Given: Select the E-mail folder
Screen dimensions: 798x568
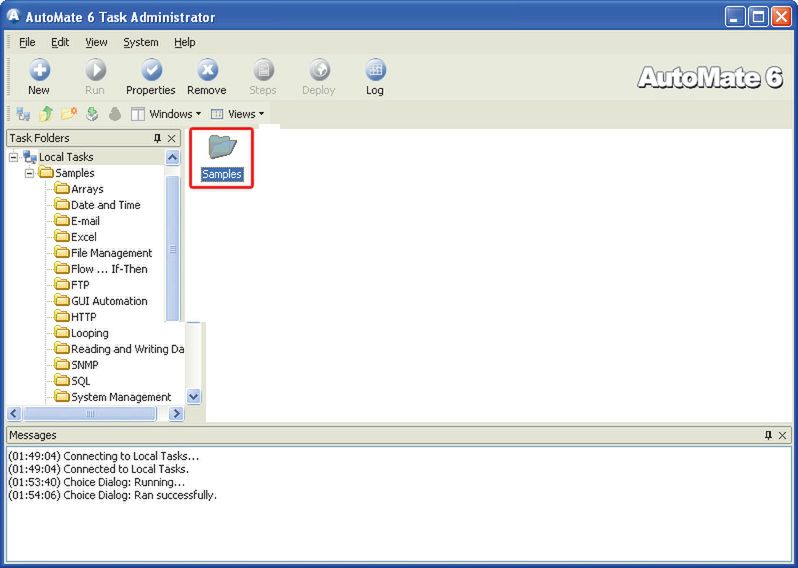Looking at the screenshot, I should pyautogui.click(x=85, y=221).
